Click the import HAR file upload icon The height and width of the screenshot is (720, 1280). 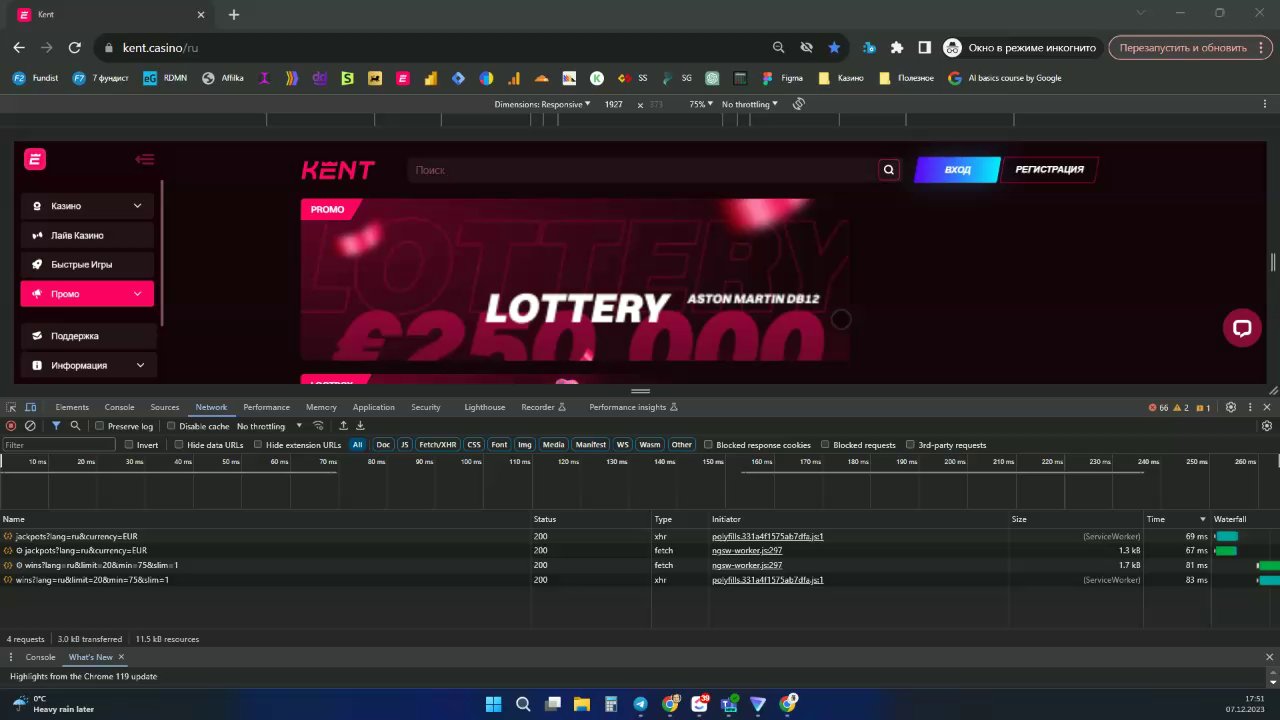pyautogui.click(x=343, y=426)
